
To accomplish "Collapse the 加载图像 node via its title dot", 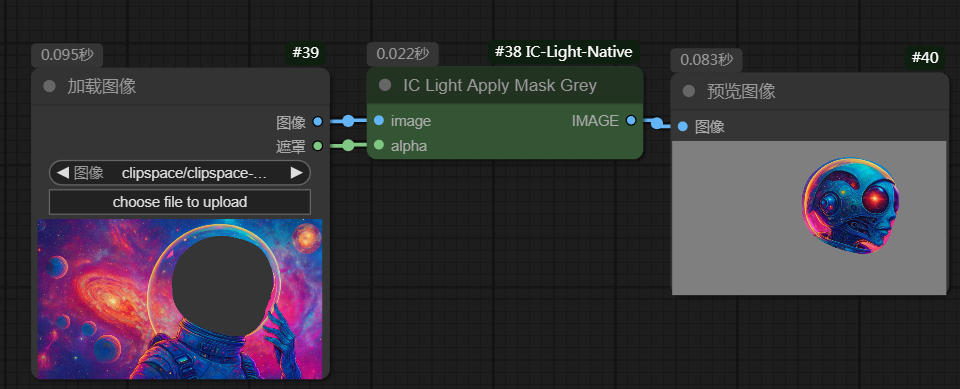I will pos(49,86).
